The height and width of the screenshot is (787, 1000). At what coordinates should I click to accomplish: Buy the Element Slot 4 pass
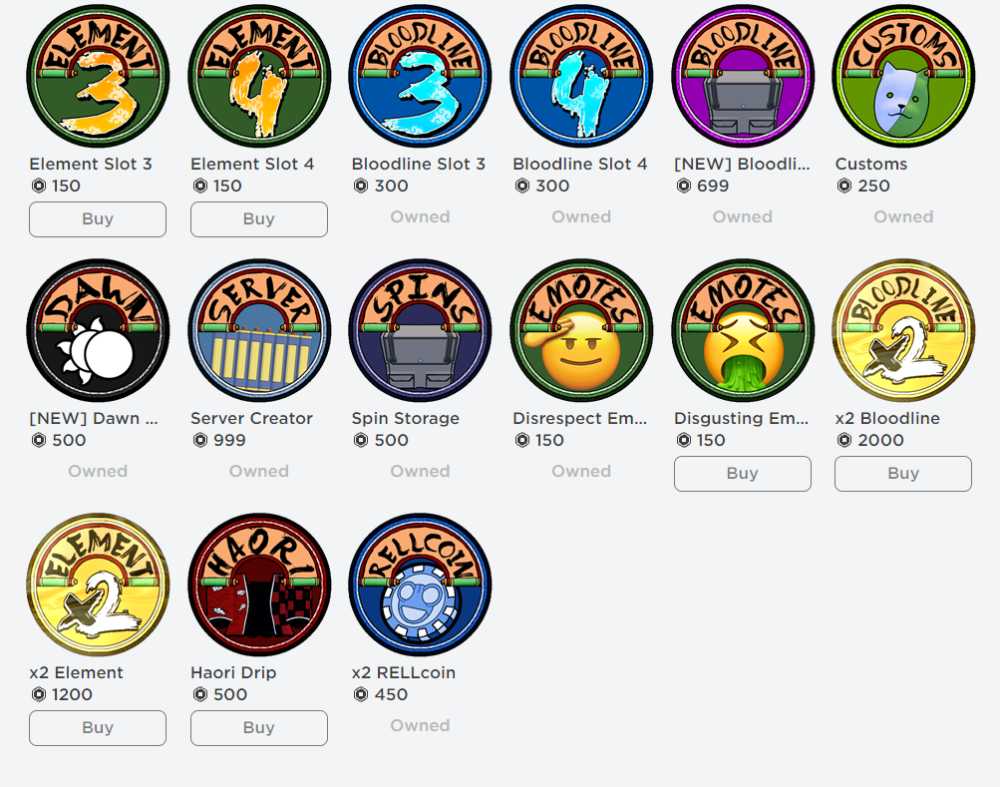point(259,219)
